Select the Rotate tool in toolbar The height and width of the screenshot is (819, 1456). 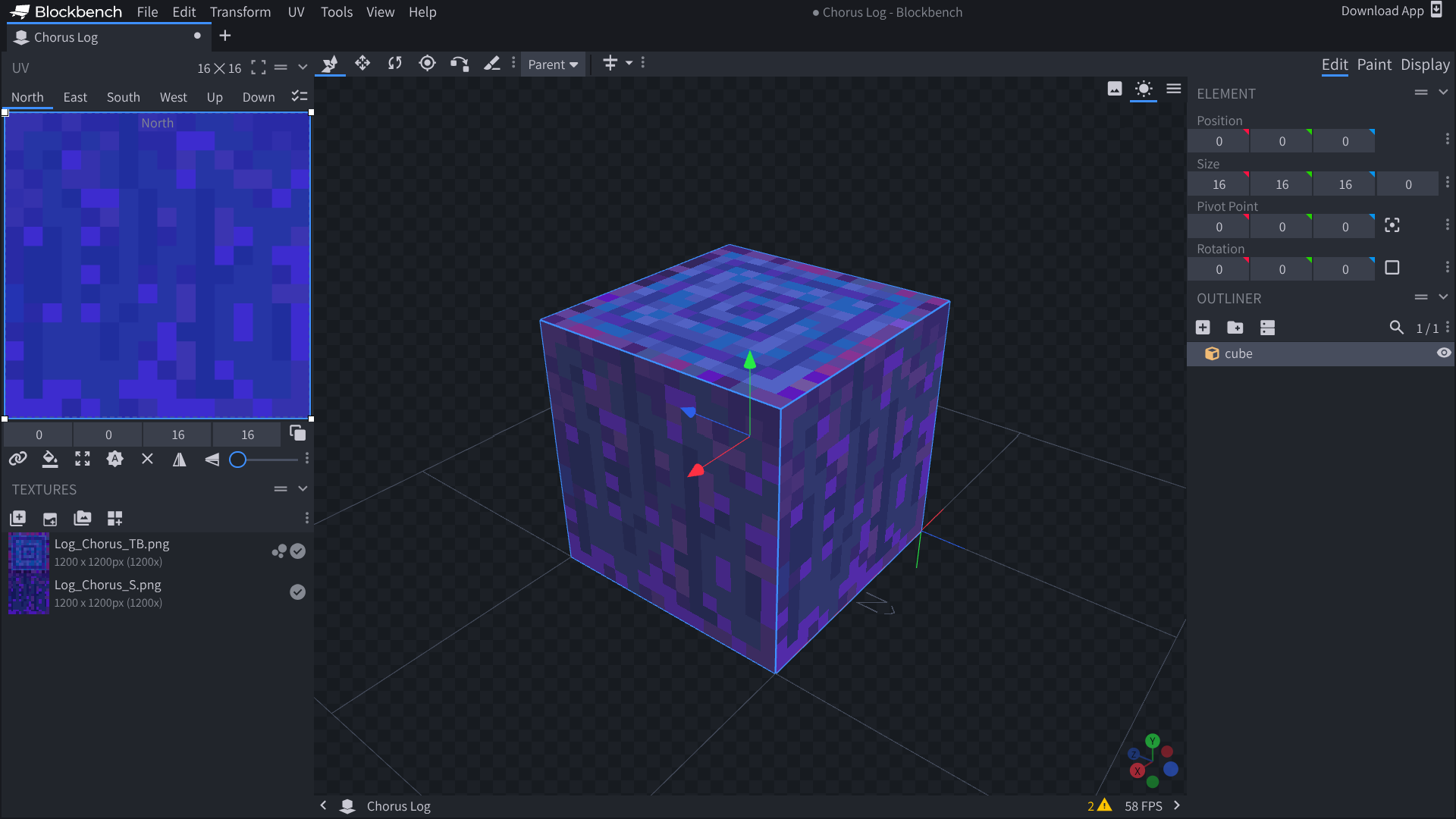(x=395, y=64)
